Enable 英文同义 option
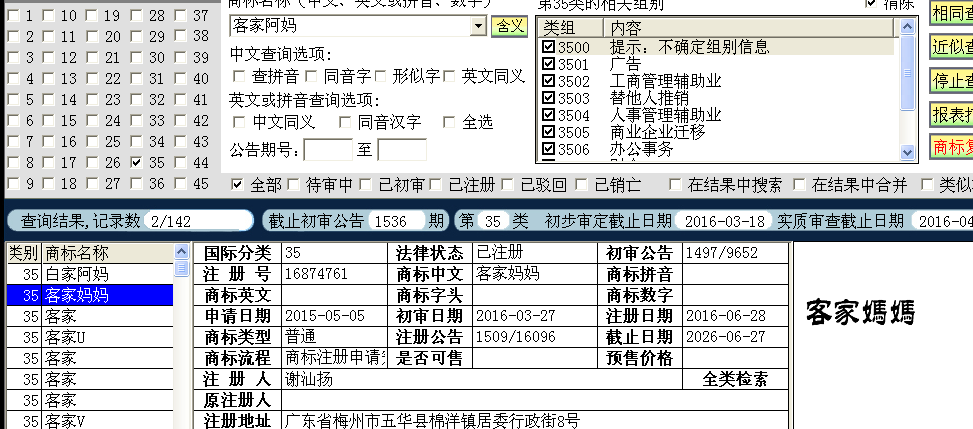 (x=449, y=76)
